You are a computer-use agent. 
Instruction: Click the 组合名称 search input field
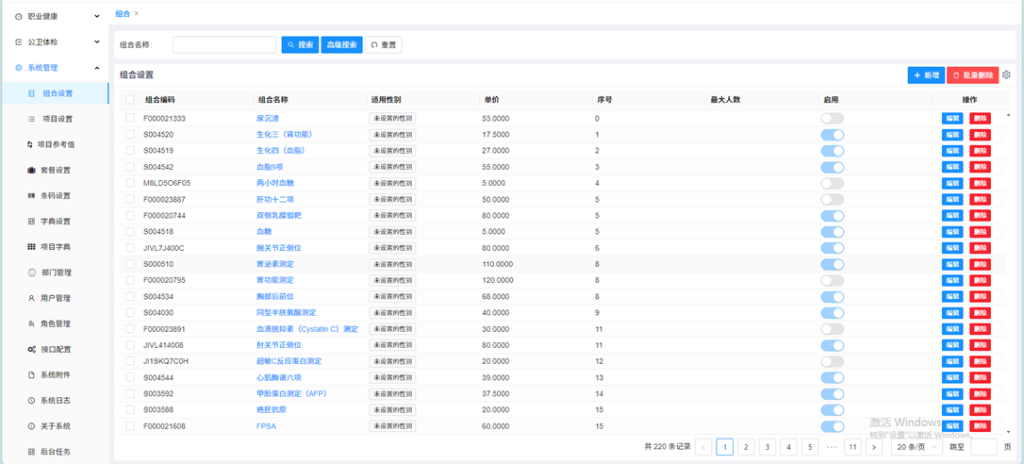224,45
